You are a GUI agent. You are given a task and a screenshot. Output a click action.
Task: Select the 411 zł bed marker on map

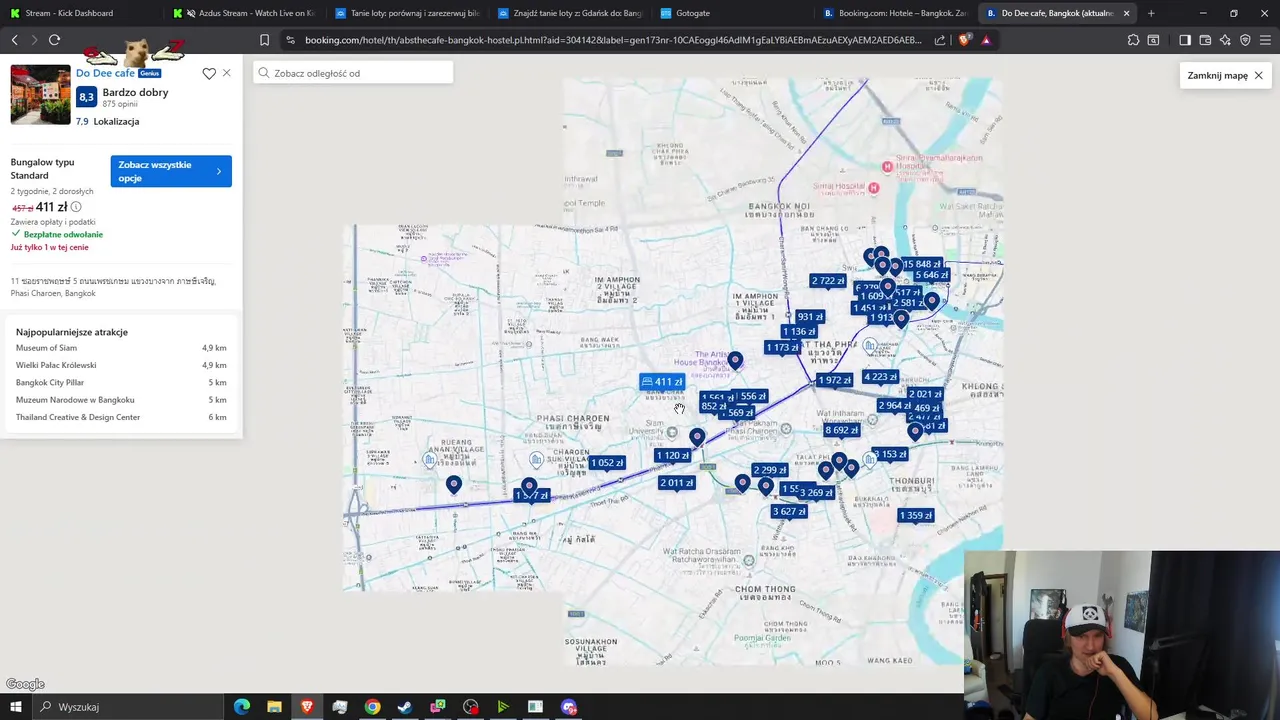click(662, 382)
